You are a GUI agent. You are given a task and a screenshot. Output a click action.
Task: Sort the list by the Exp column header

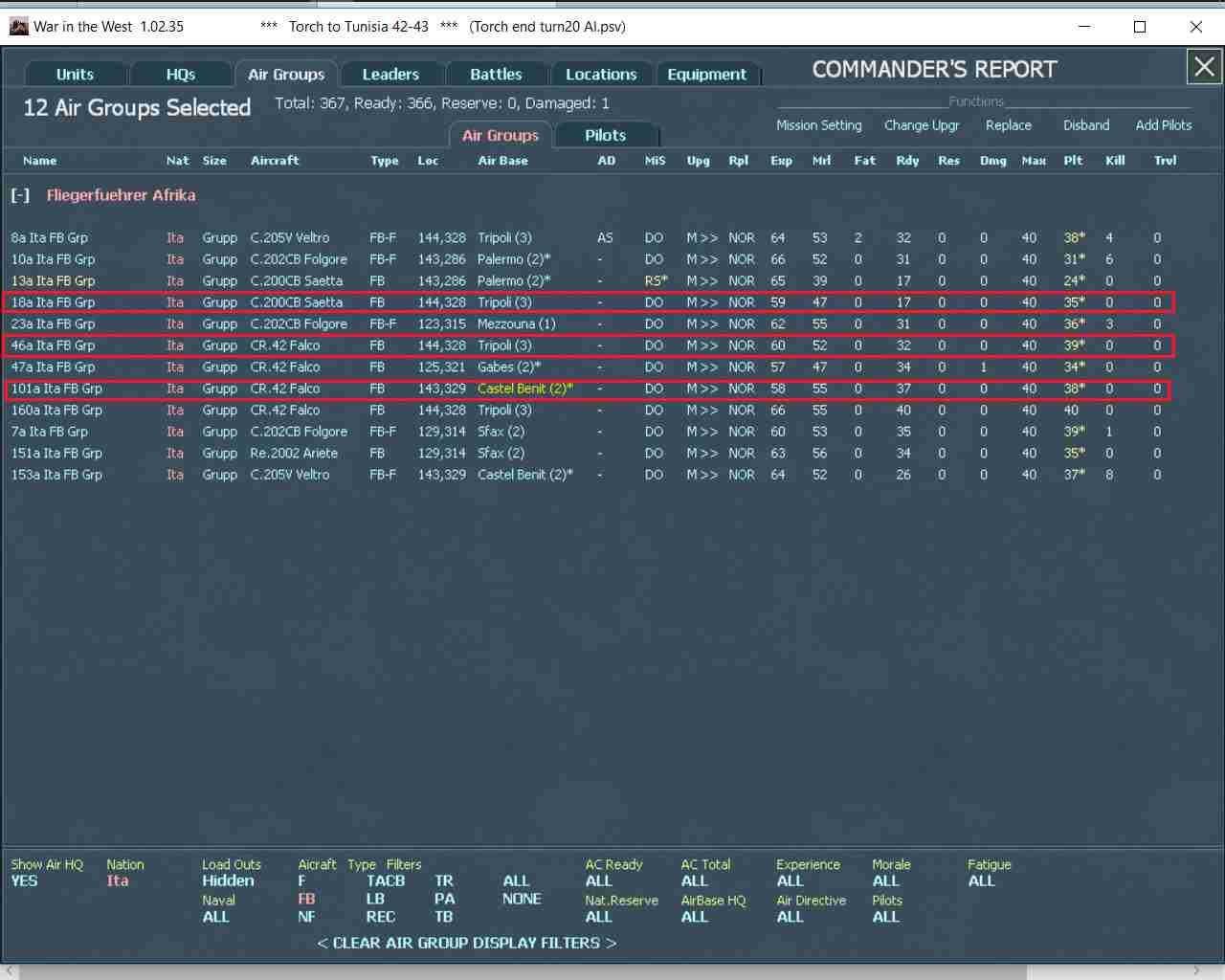click(x=781, y=161)
